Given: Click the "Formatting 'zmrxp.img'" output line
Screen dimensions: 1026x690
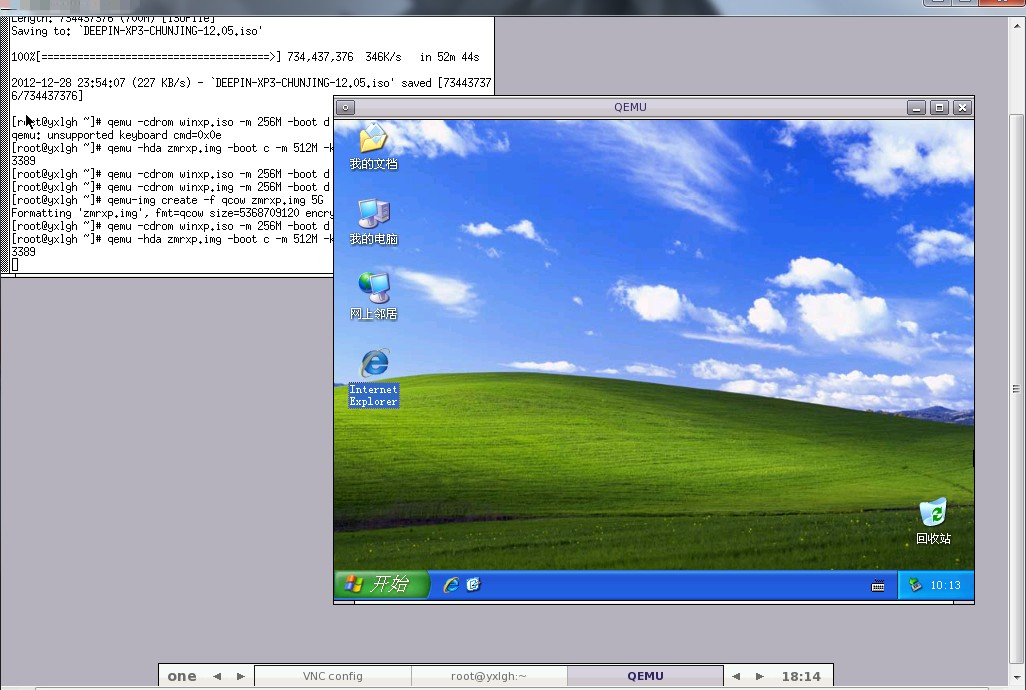Looking at the screenshot, I should pos(172,213).
